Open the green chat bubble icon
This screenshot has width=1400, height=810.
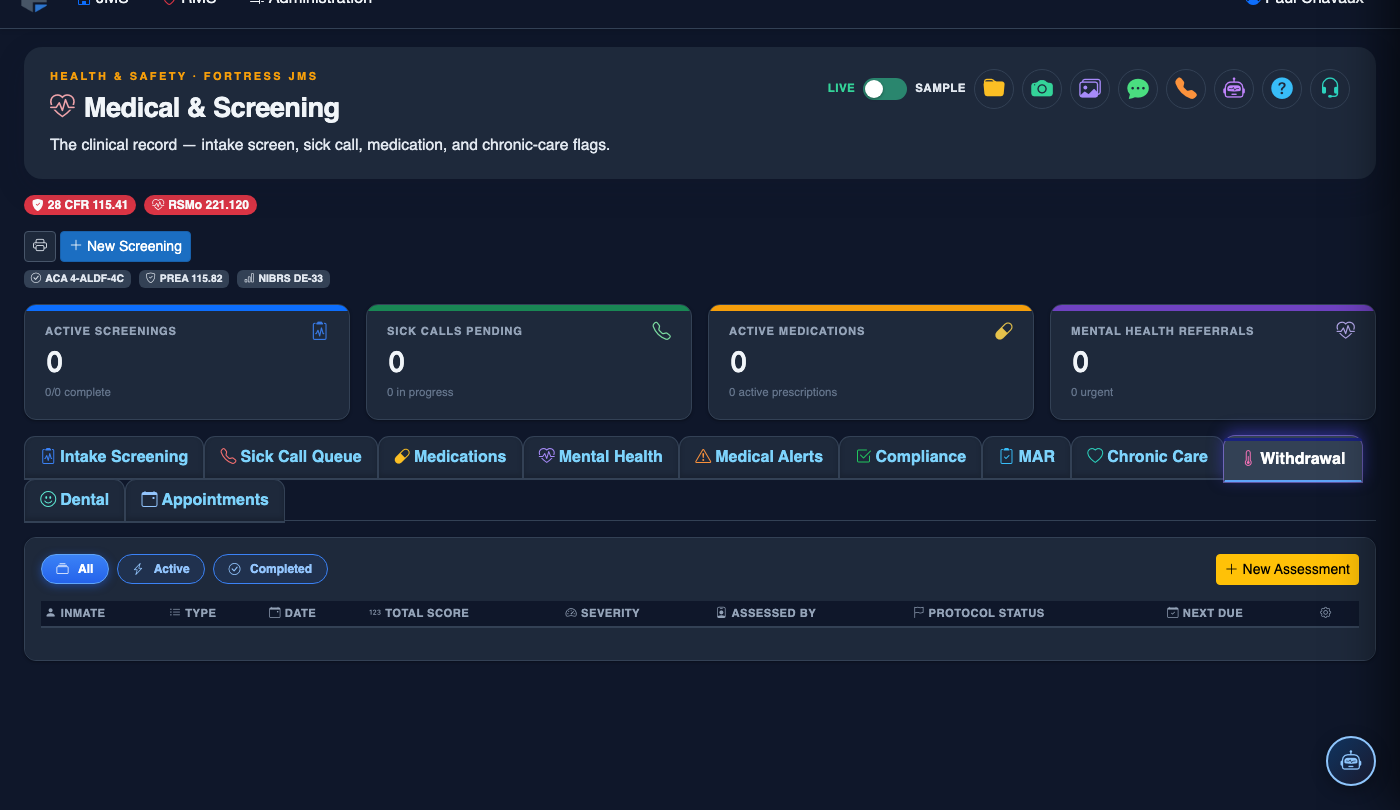pos(1138,88)
